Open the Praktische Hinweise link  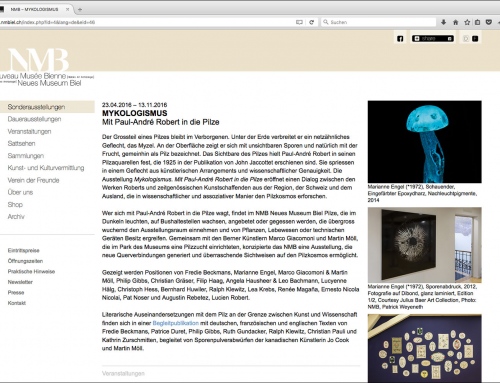31,271
